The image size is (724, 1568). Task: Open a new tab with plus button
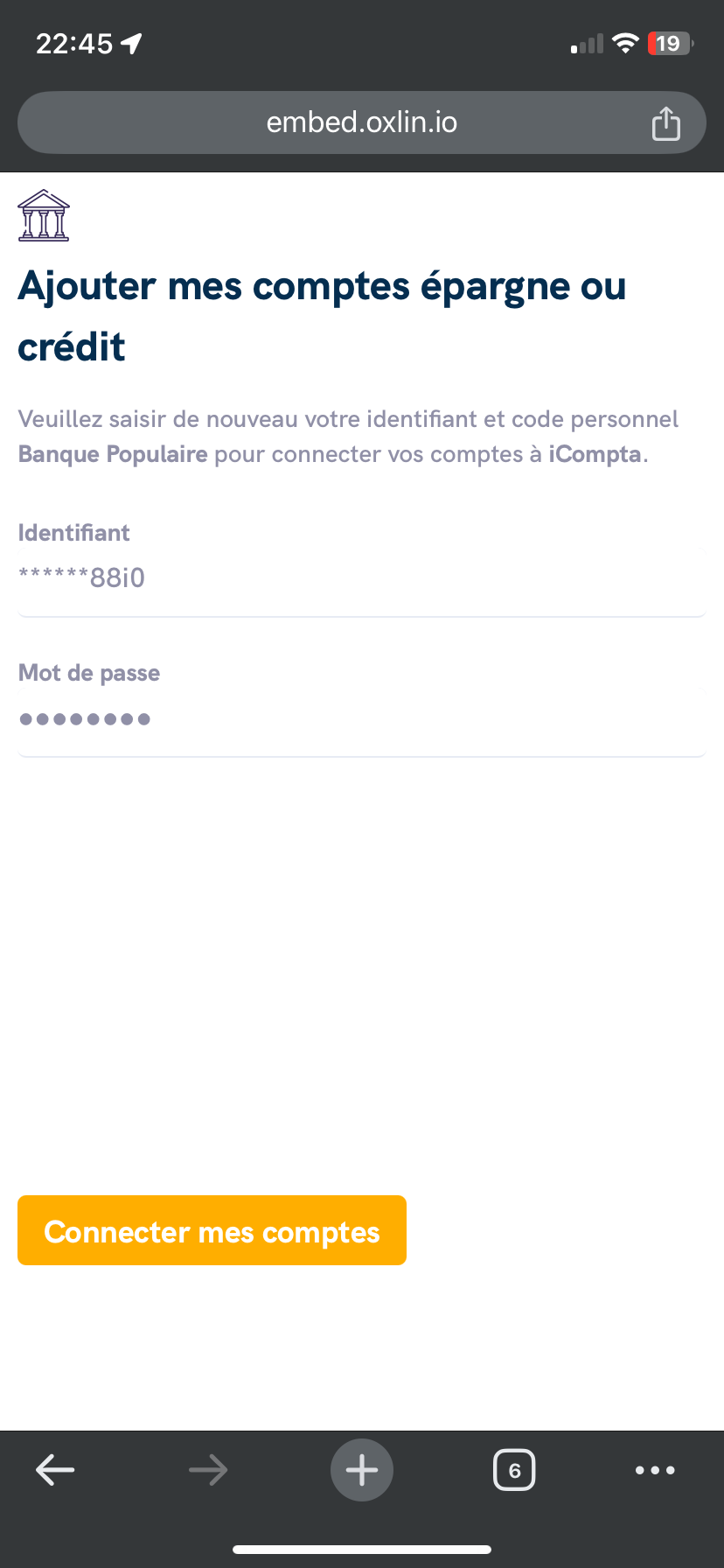pyautogui.click(x=362, y=1470)
